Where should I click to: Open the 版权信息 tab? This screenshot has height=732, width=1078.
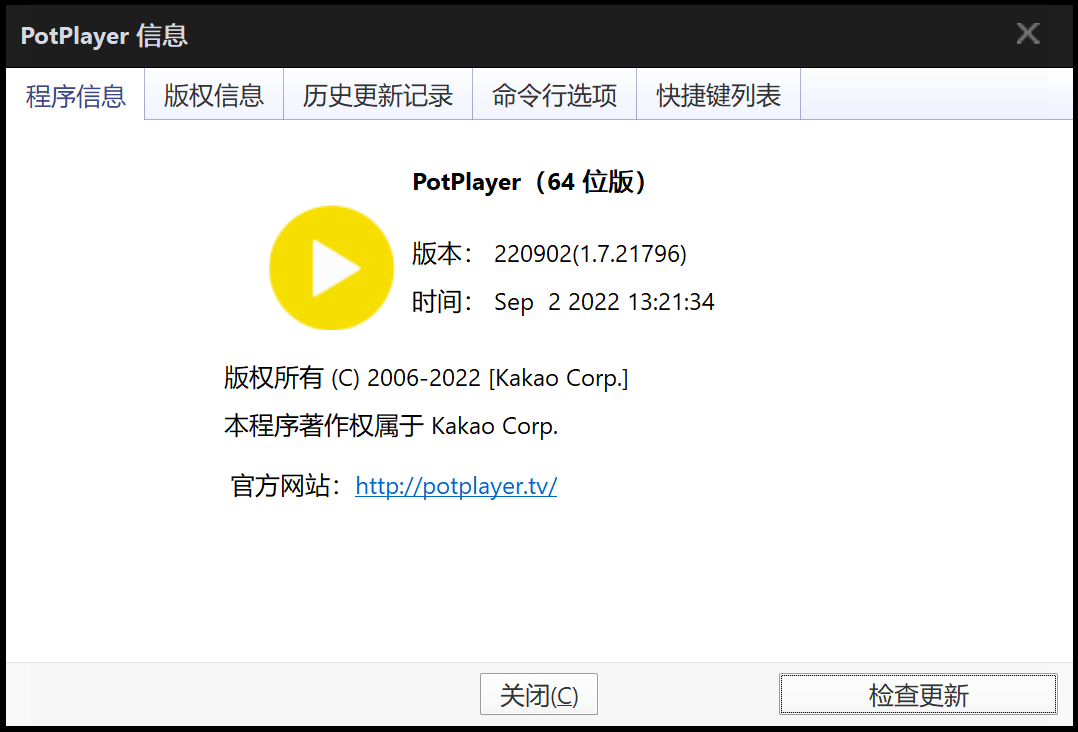(x=214, y=96)
